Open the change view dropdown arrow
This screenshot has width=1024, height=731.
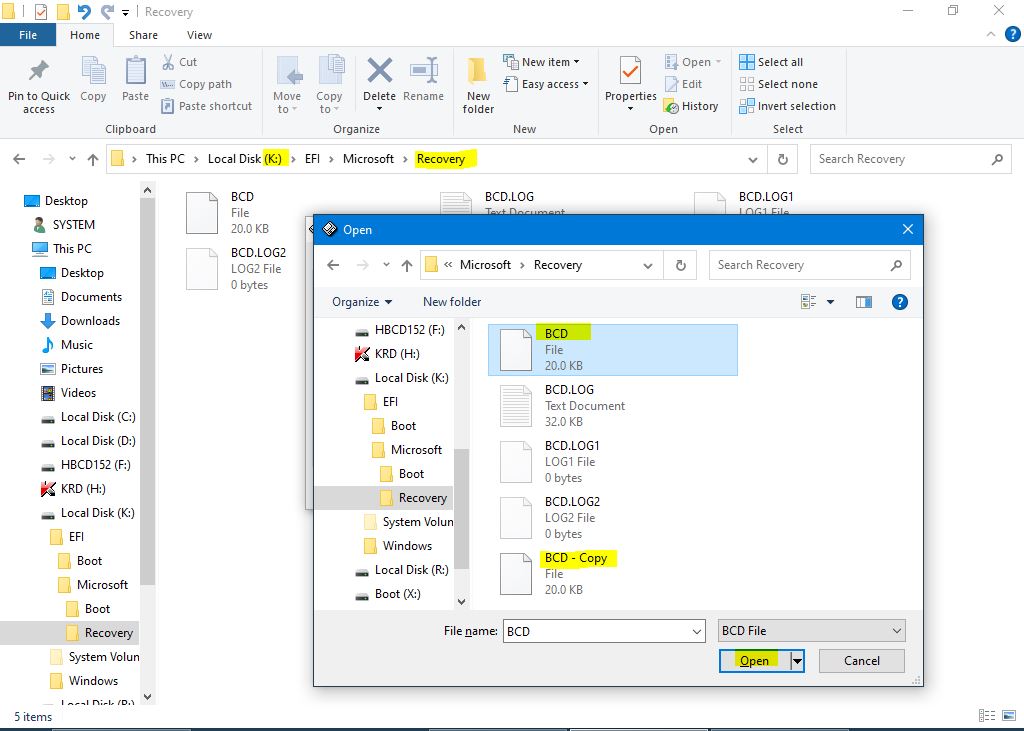[x=830, y=301]
